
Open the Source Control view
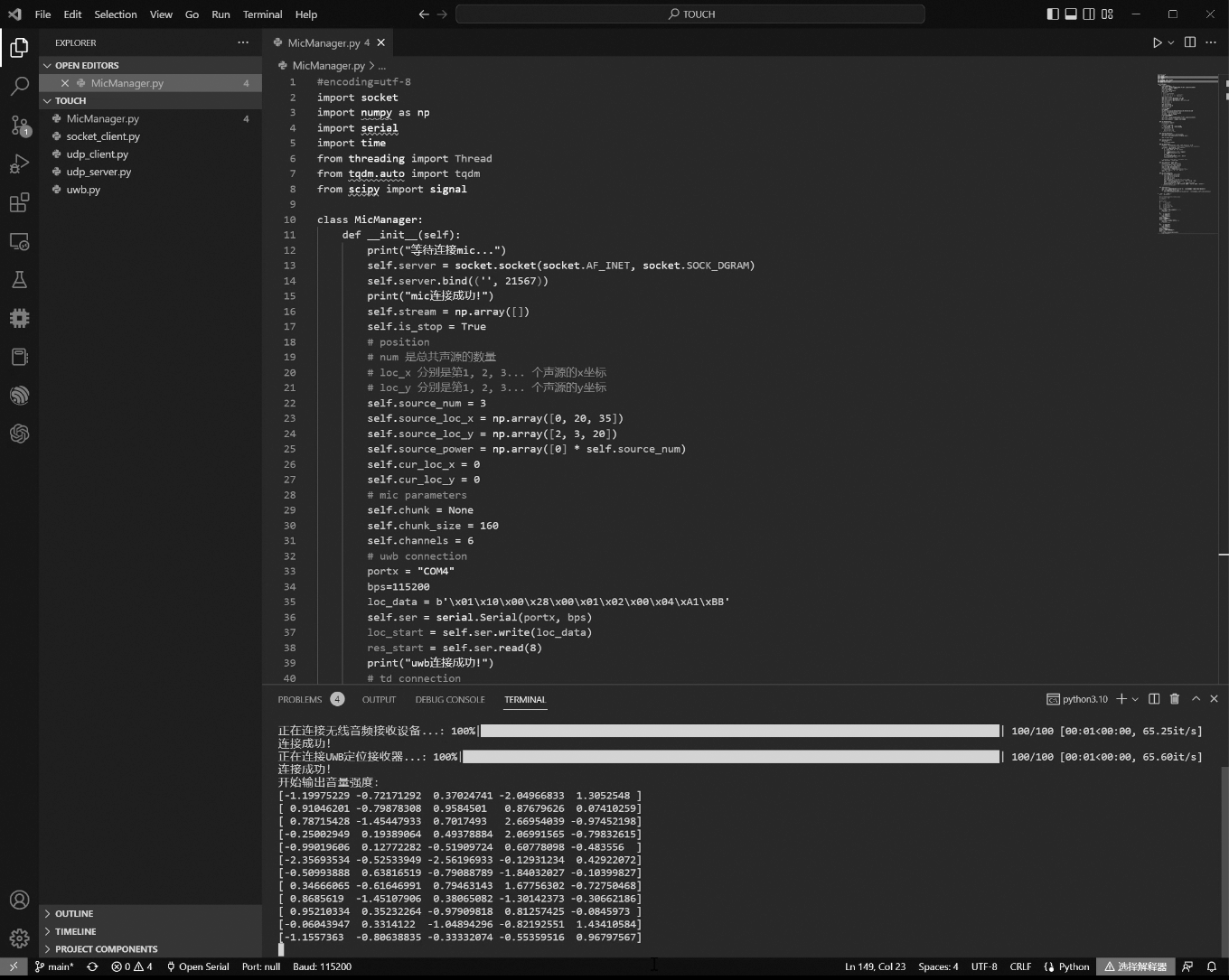[x=19, y=126]
